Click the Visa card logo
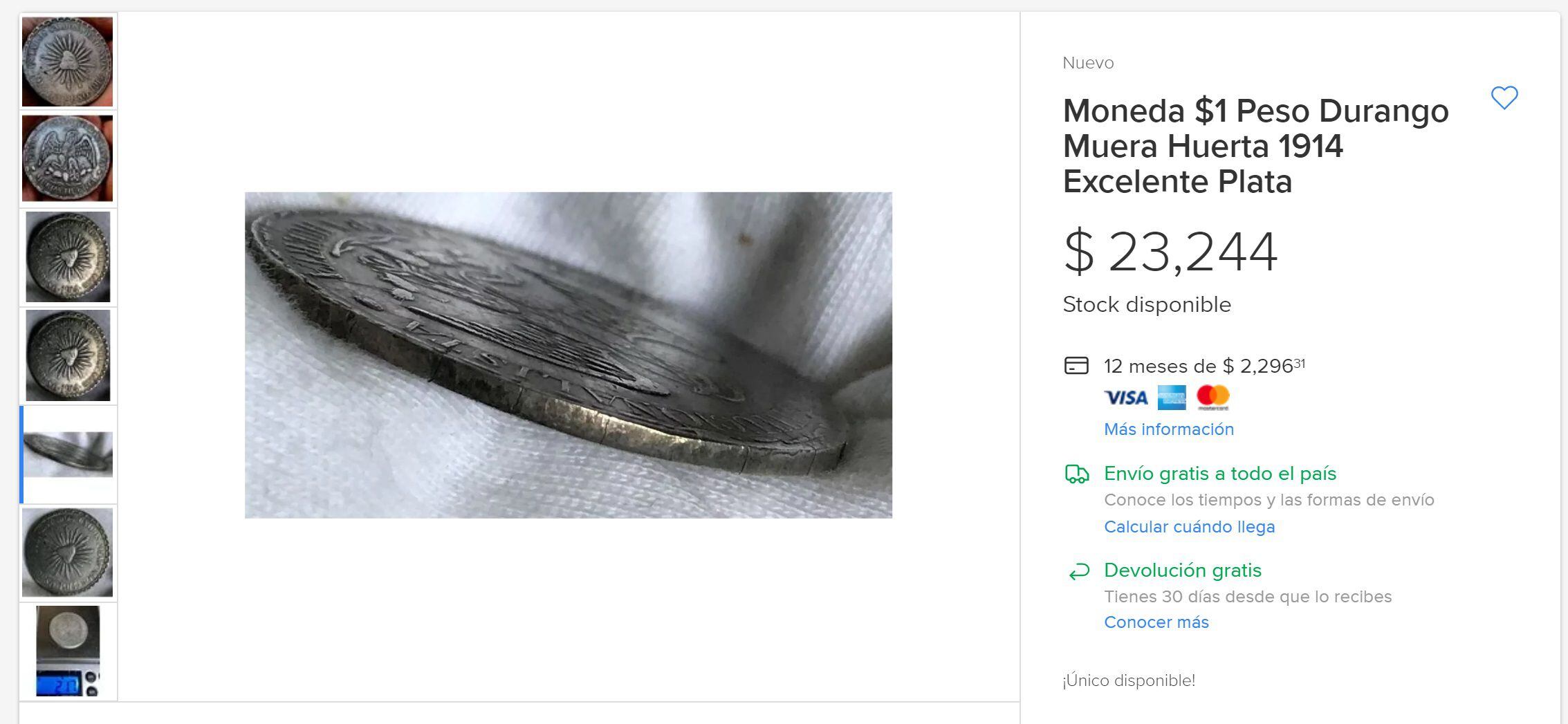This screenshot has height=724, width=1568. (x=1125, y=398)
